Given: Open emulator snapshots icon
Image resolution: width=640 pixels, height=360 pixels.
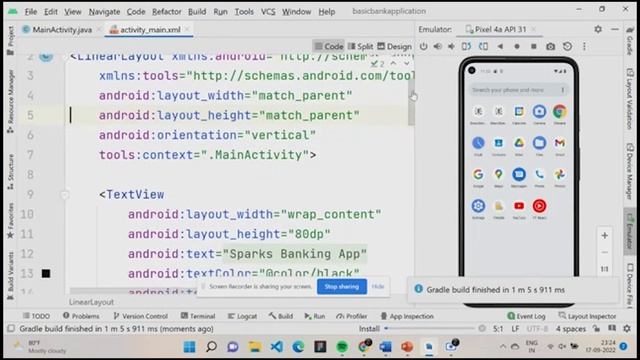Looking at the screenshot, I should click(x=567, y=47).
